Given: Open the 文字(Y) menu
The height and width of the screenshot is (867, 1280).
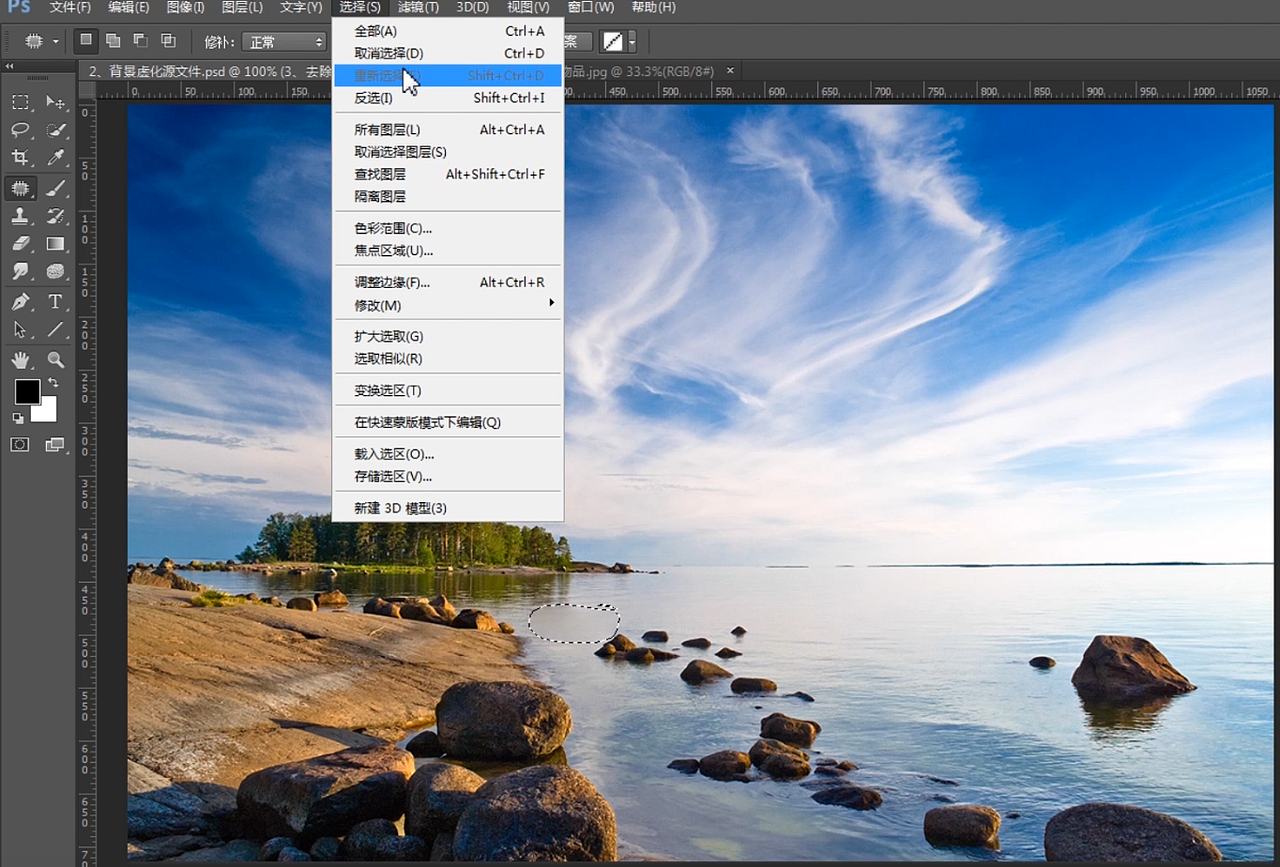Looking at the screenshot, I should (x=301, y=7).
